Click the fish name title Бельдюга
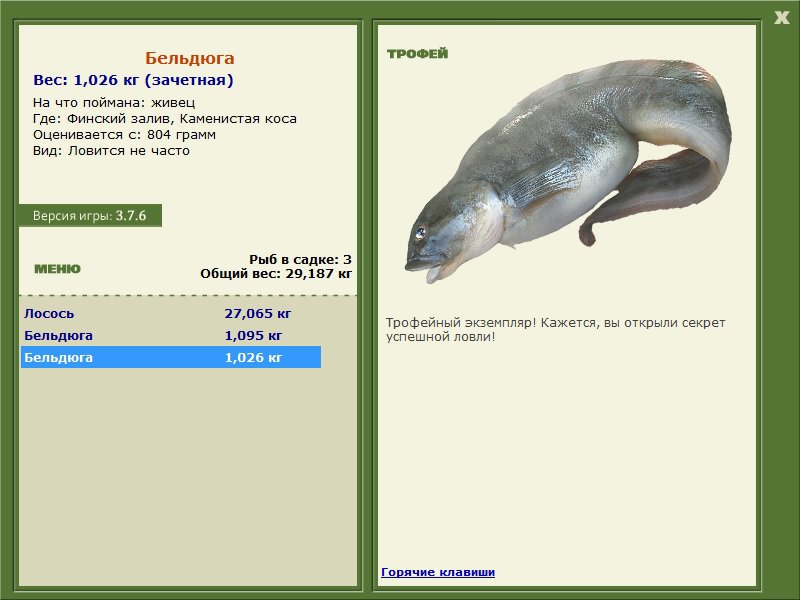Viewport: 800px width, 600px height. tap(190, 58)
